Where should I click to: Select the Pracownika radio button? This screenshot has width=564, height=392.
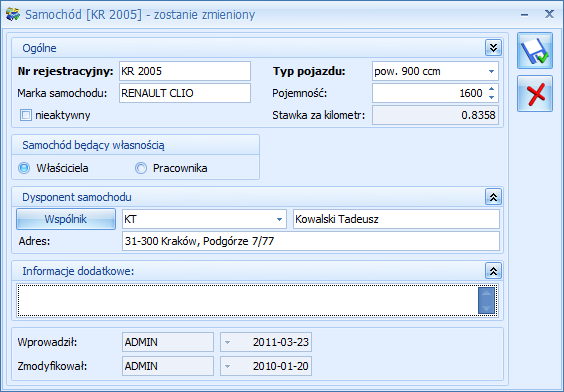point(141,168)
